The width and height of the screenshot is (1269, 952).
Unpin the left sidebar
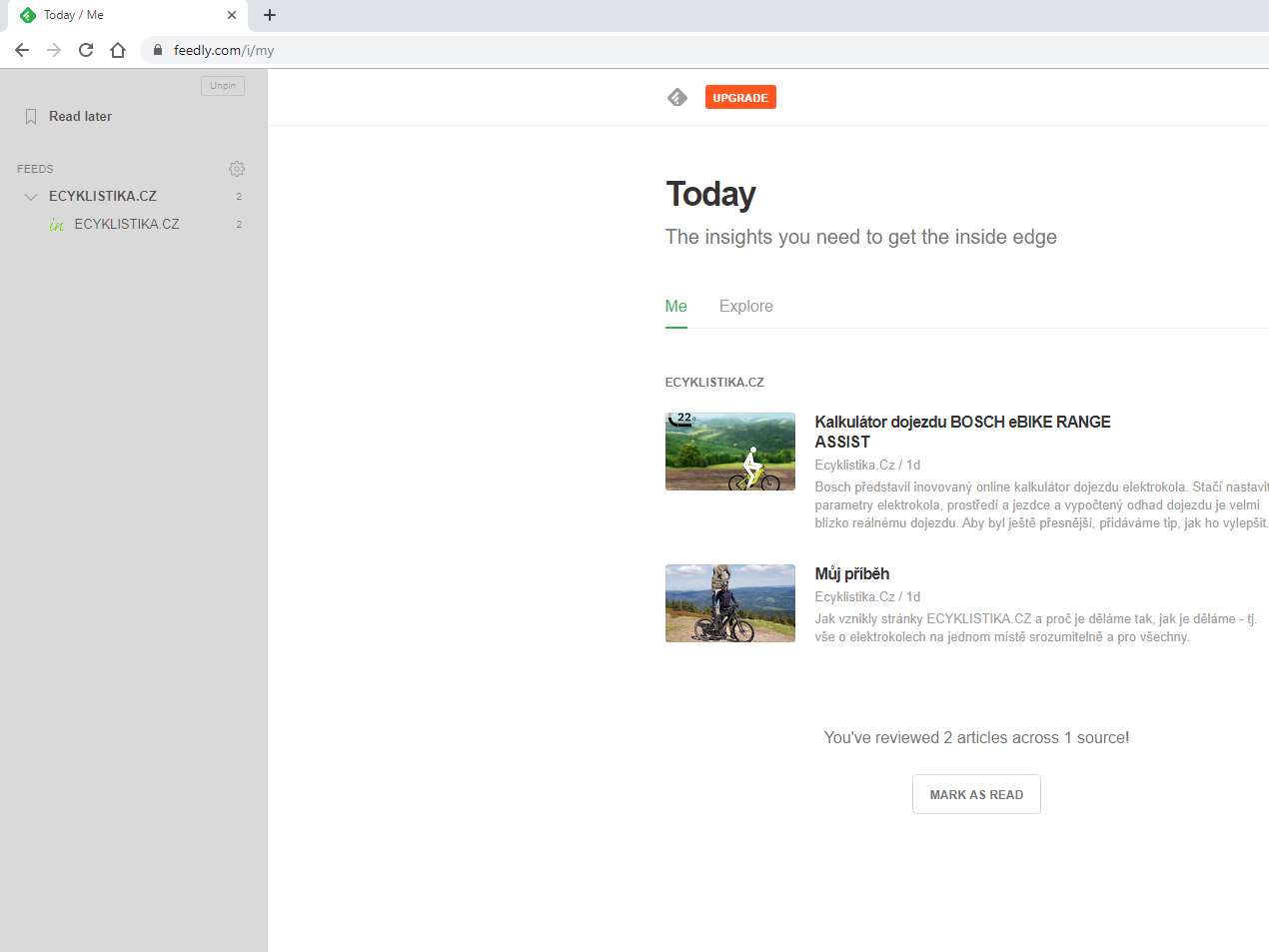click(223, 86)
